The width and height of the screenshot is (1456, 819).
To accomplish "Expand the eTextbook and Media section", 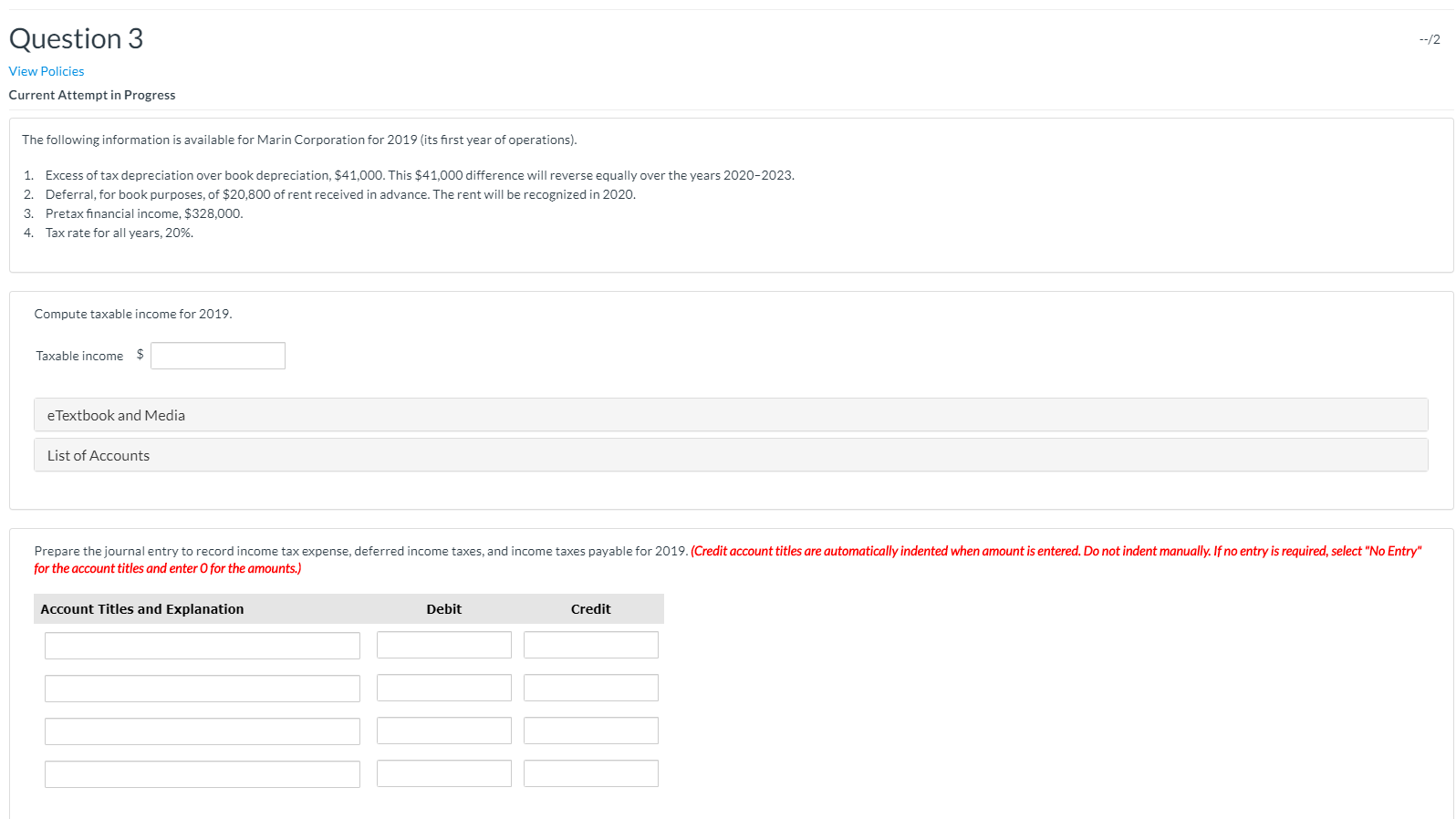I will (x=731, y=415).
